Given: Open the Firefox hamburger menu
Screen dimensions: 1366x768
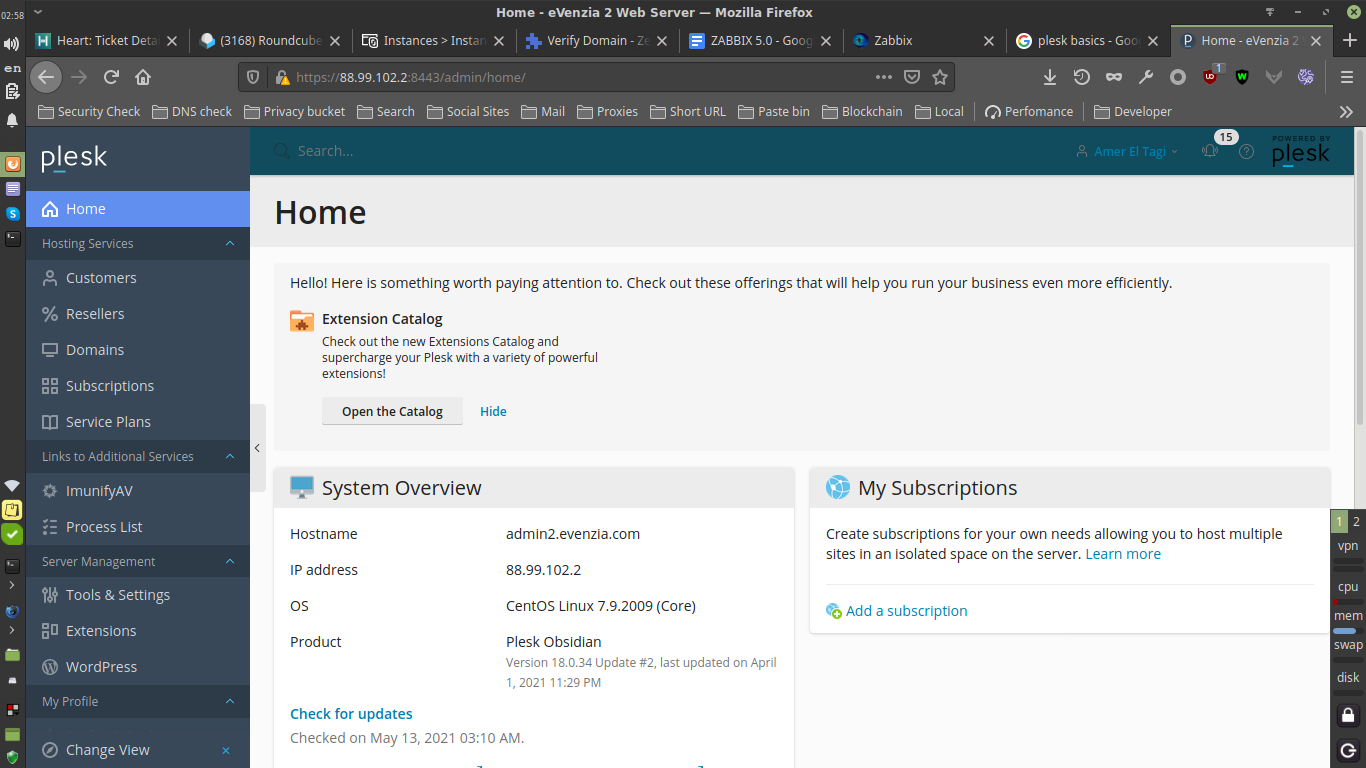Looking at the screenshot, I should tap(1347, 77).
